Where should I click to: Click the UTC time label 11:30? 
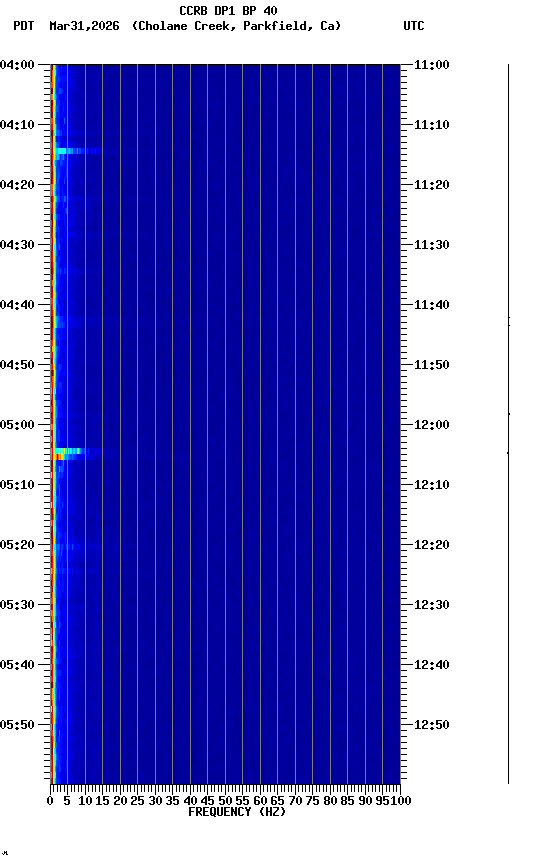click(x=431, y=245)
